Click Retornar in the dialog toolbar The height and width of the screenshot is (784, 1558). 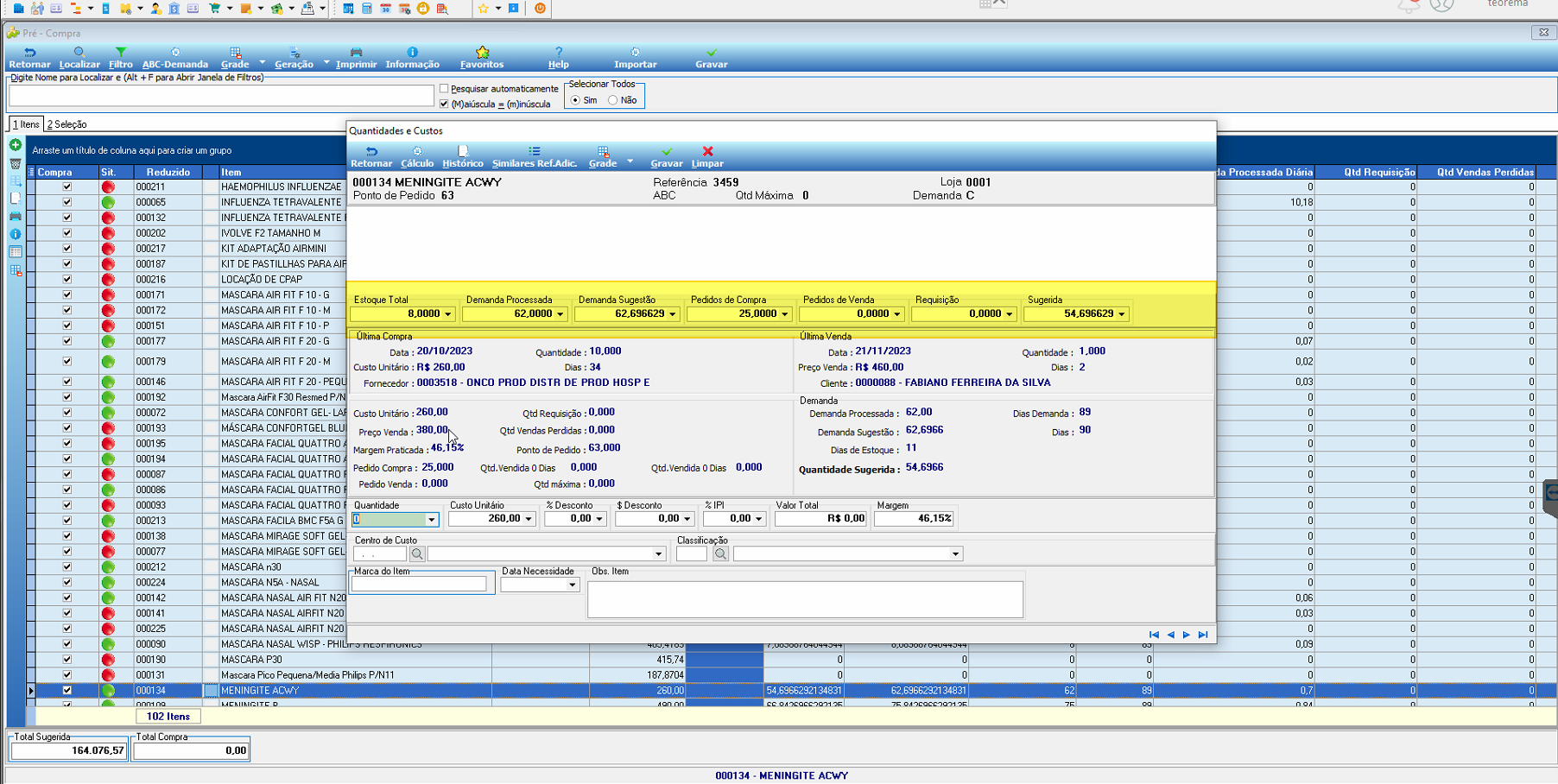click(x=371, y=156)
